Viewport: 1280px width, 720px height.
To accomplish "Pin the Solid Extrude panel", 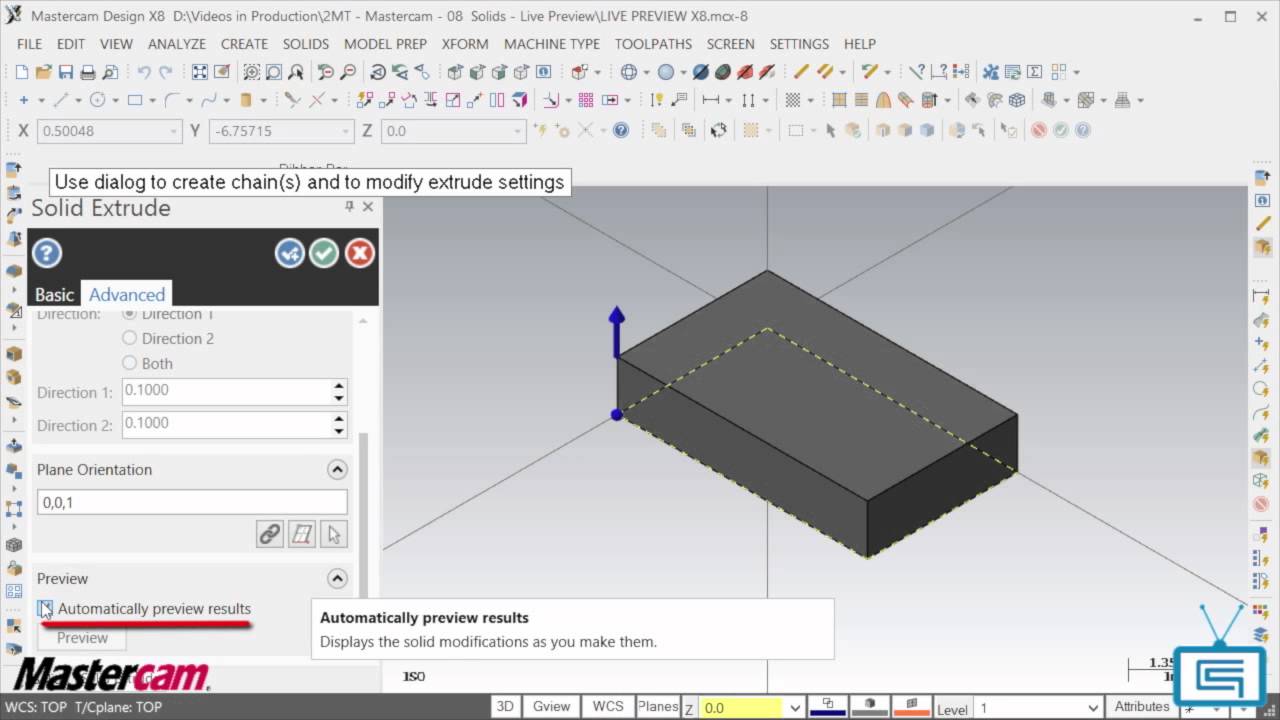I will tap(349, 206).
